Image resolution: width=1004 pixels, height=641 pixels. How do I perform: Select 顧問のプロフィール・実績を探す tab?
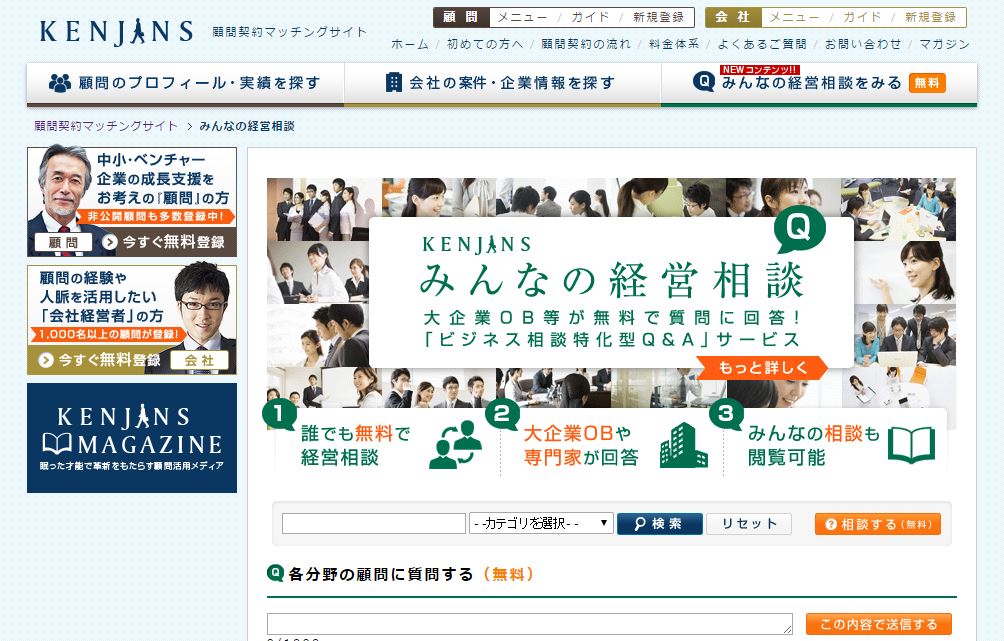tap(185, 84)
